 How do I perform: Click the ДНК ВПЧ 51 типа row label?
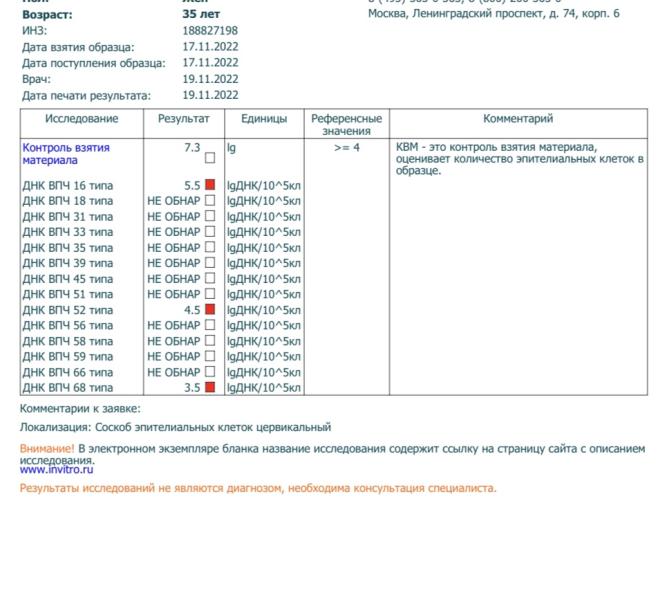[x=68, y=294]
